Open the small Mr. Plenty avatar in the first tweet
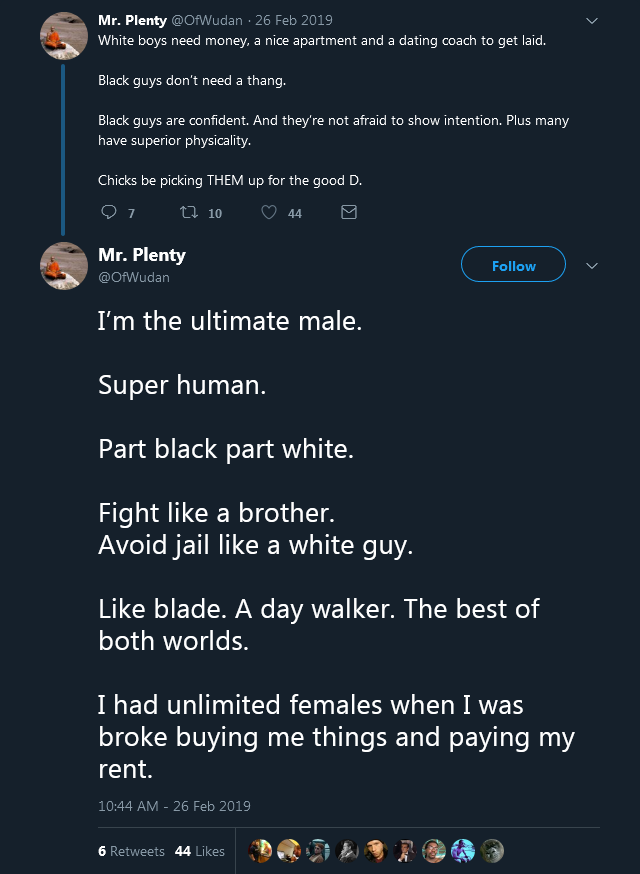 click(64, 38)
